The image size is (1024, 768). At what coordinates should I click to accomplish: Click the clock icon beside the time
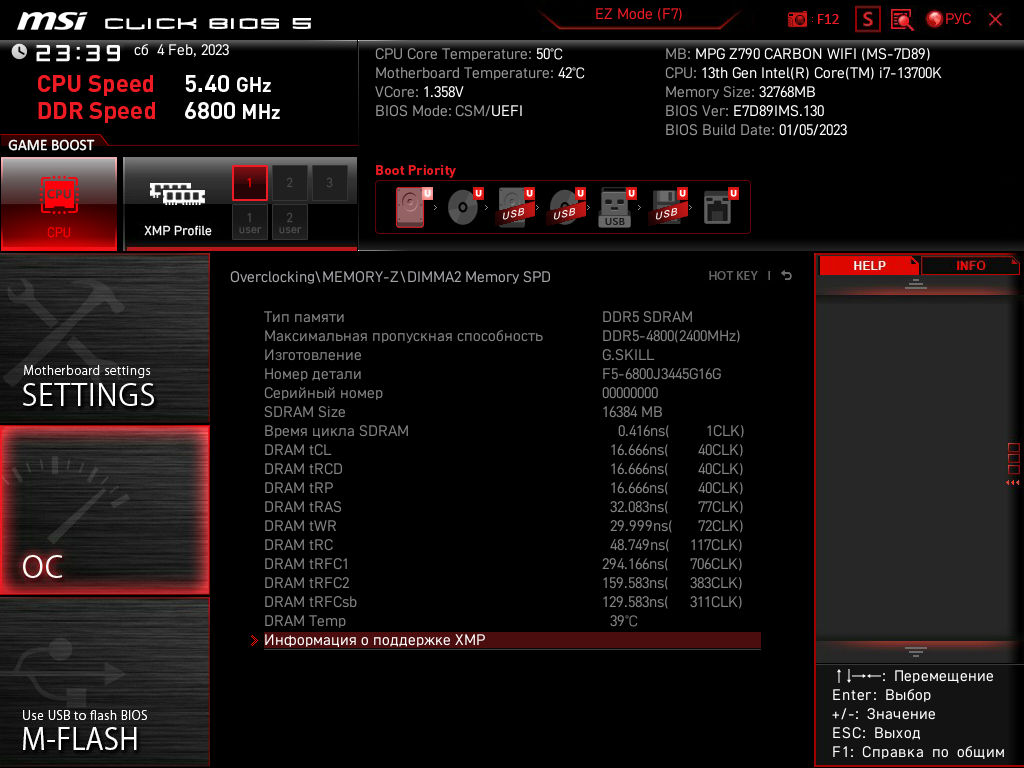pyautogui.click(x=19, y=52)
